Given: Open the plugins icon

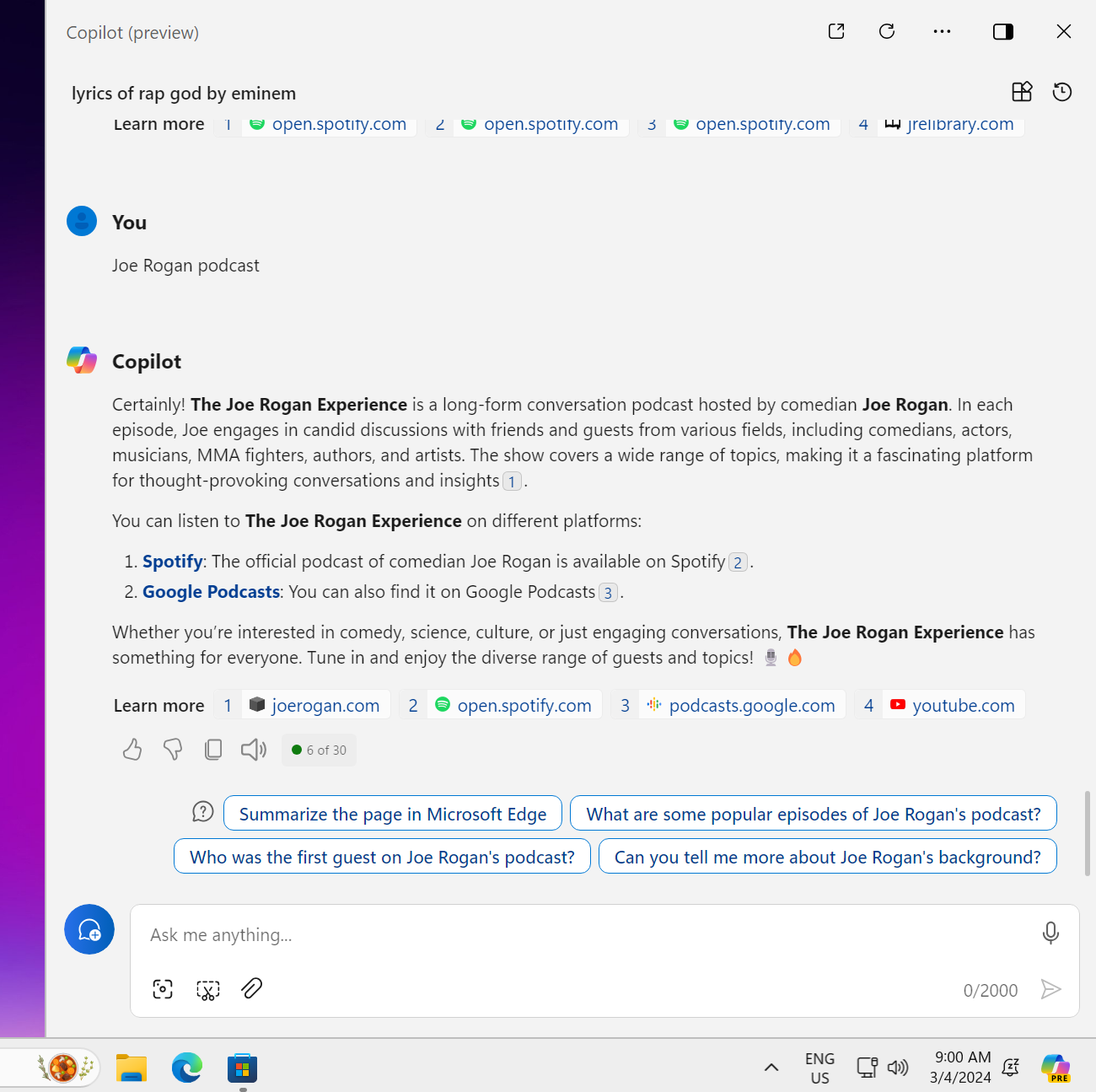Looking at the screenshot, I should click(x=1022, y=92).
